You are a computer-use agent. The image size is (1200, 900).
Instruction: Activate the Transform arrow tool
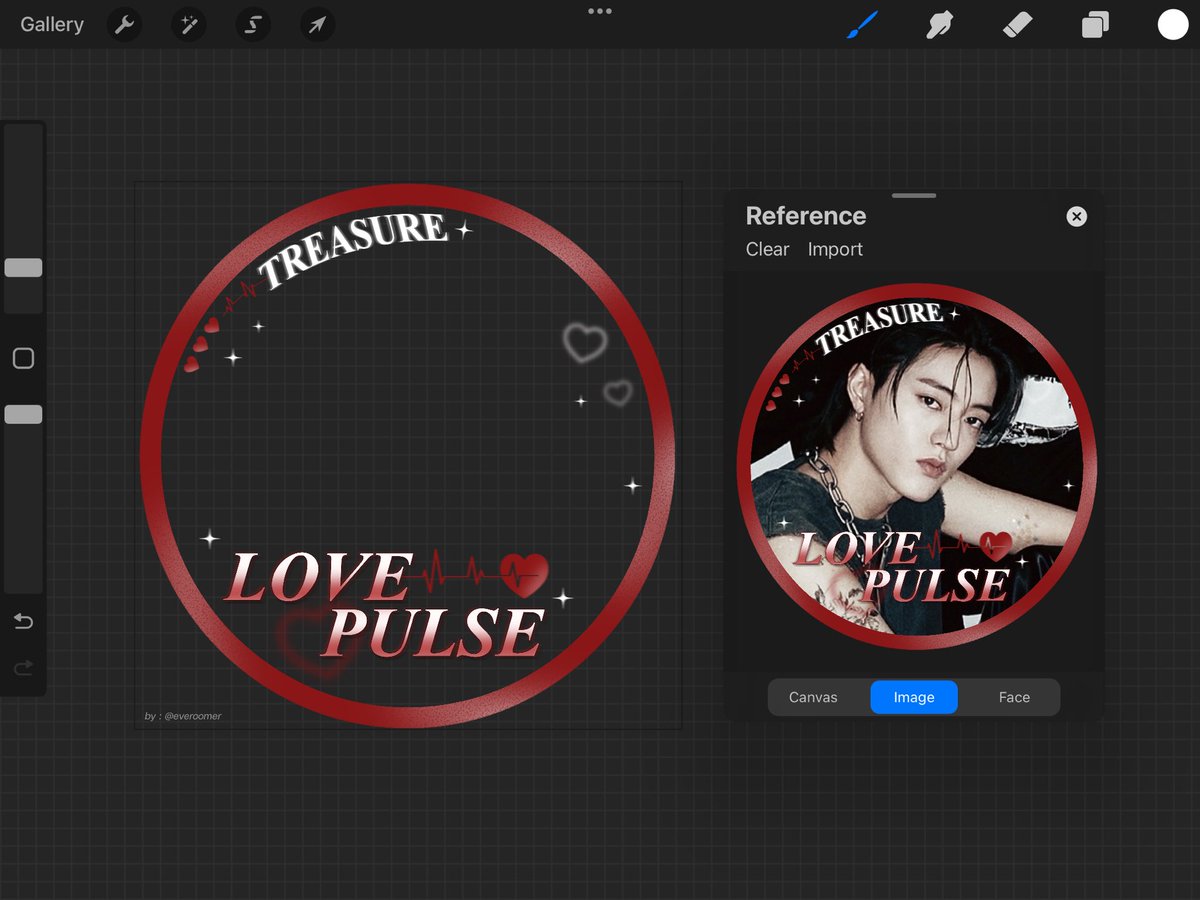317,25
